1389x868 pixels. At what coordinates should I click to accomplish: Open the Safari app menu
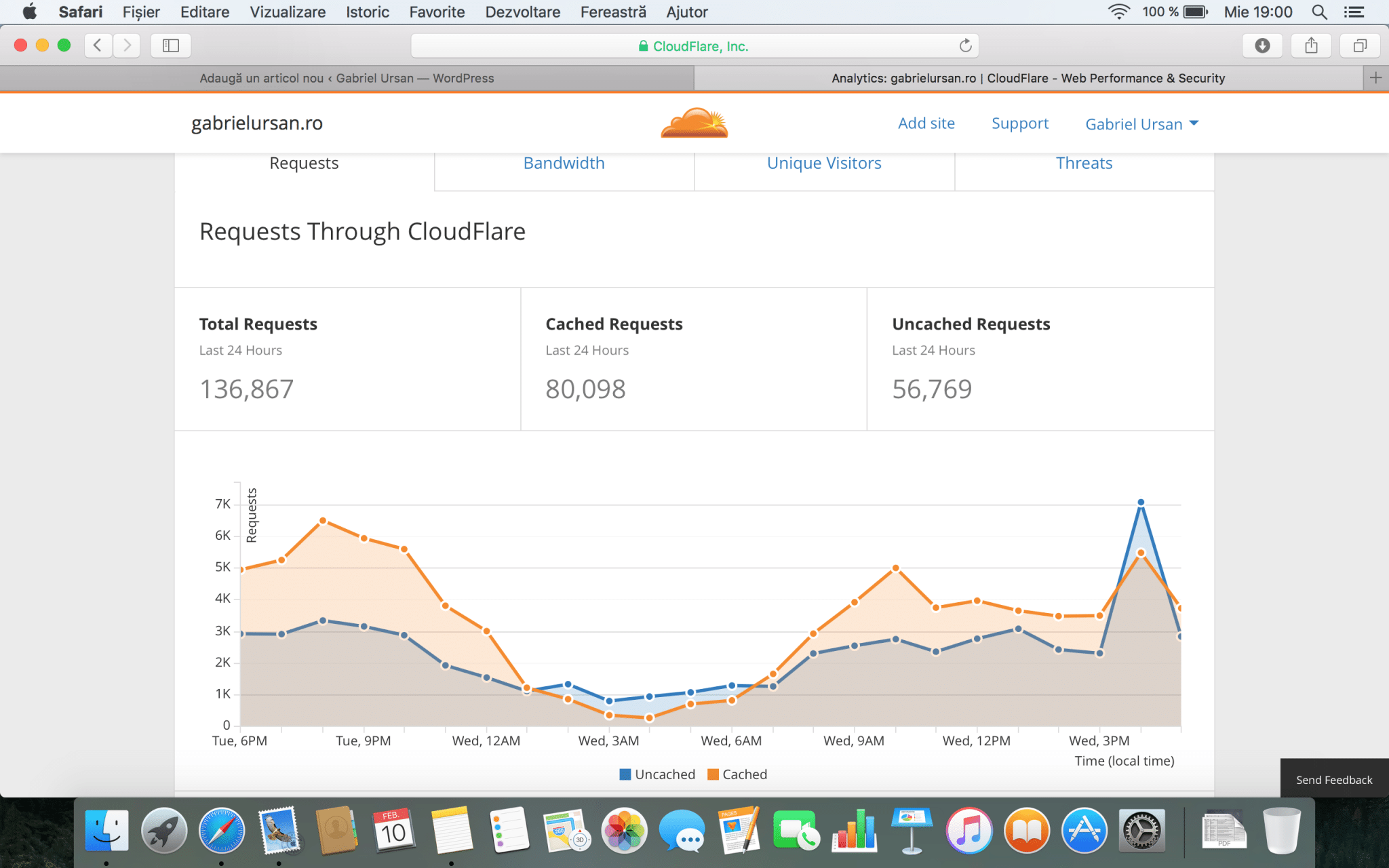(x=80, y=12)
